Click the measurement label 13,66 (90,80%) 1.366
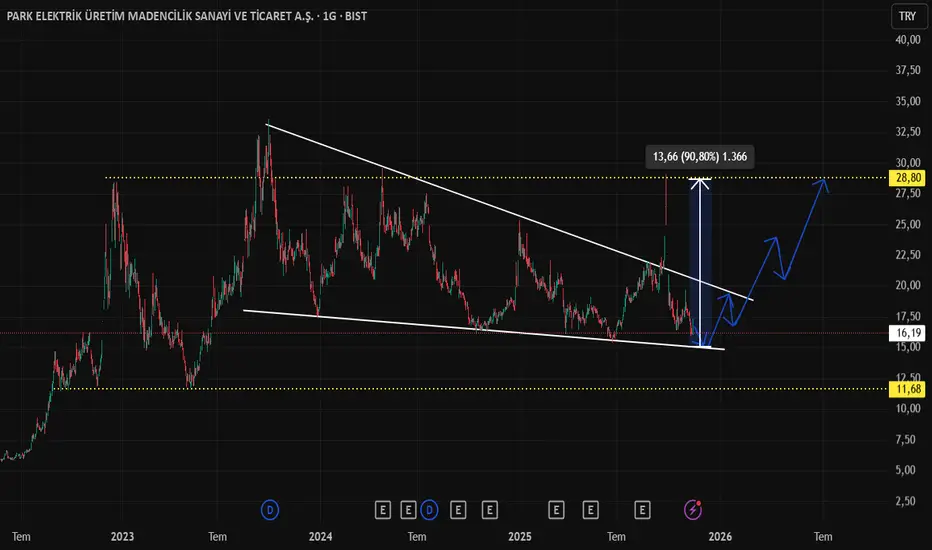Image resolution: width=932 pixels, height=550 pixels. pos(700,157)
